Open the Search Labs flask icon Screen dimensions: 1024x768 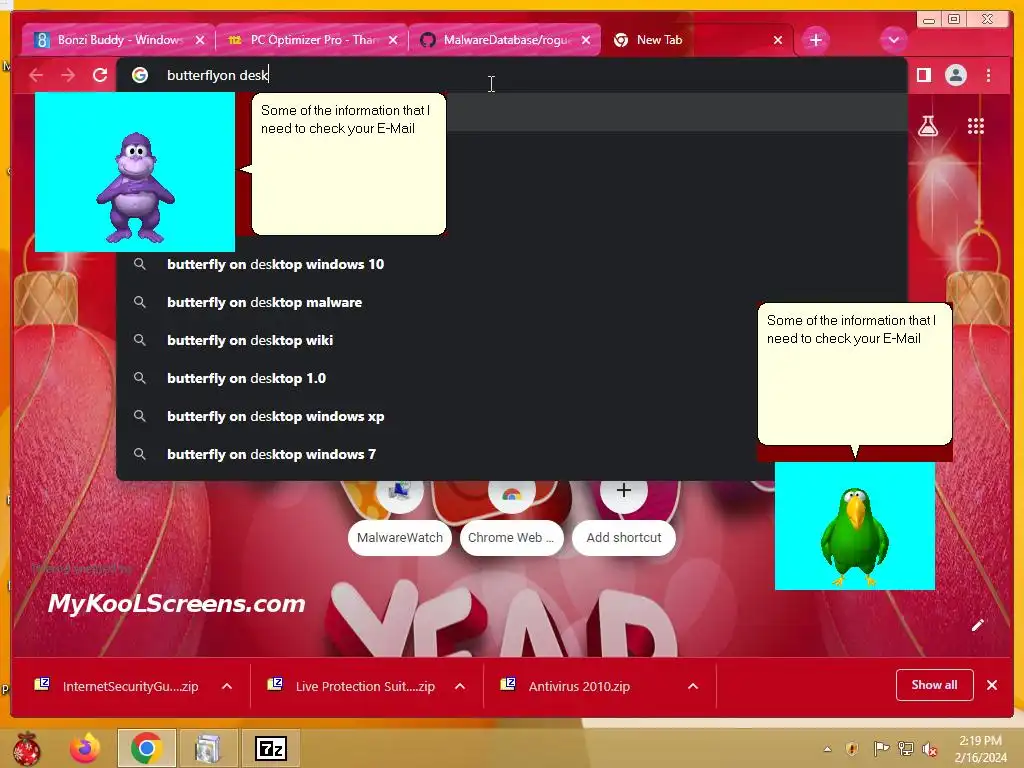click(x=928, y=125)
